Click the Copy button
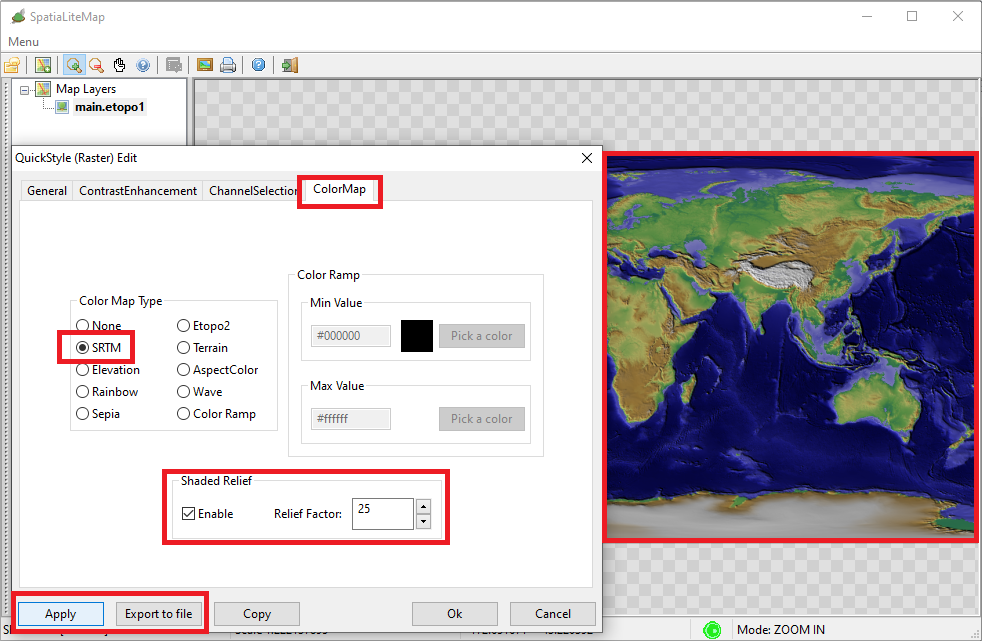This screenshot has width=982, height=641. tap(257, 614)
